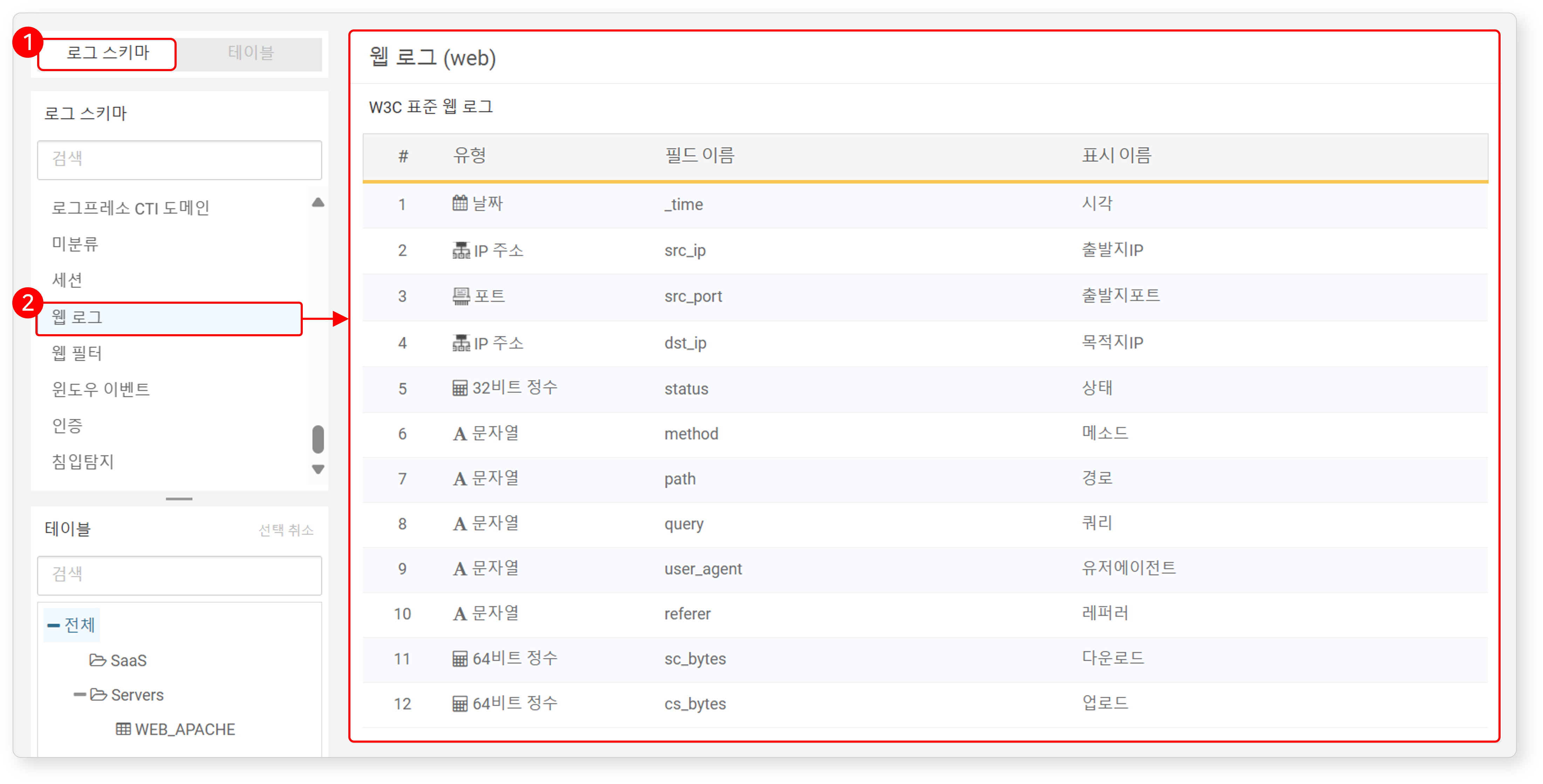
Task: Click the panel resize handle bar
Action: (179, 498)
